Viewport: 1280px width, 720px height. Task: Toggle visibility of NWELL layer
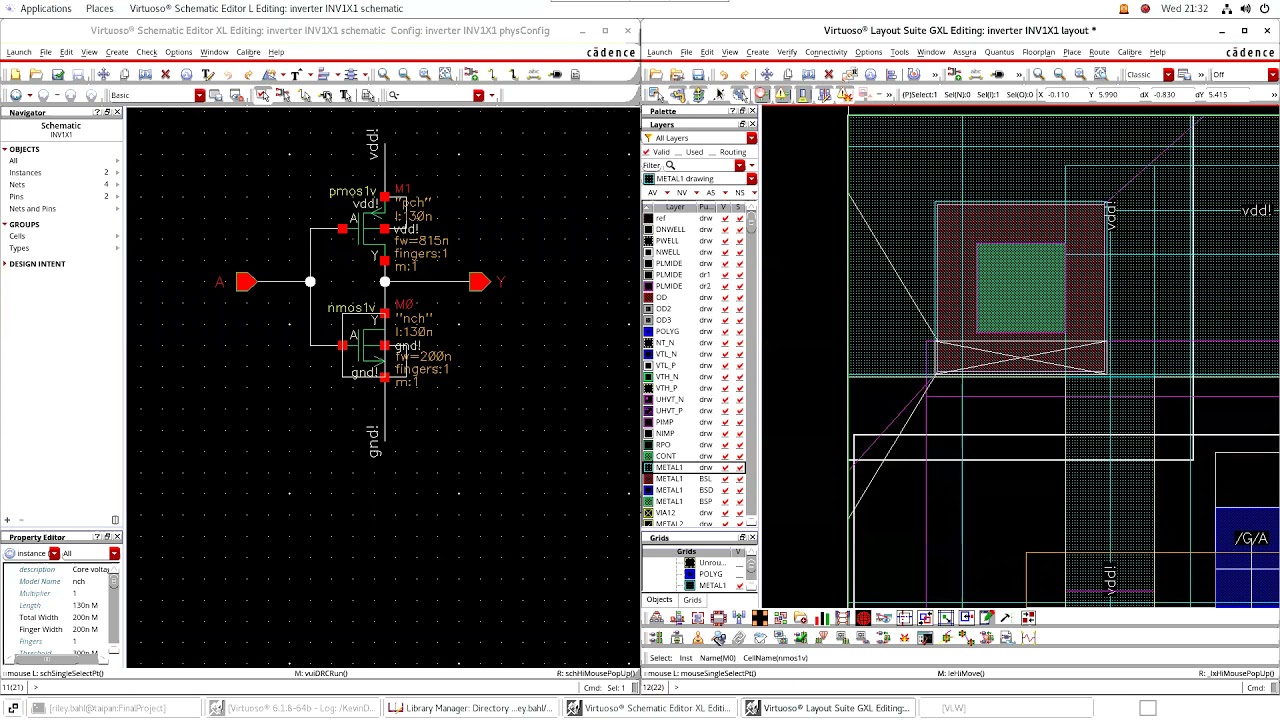click(x=725, y=252)
